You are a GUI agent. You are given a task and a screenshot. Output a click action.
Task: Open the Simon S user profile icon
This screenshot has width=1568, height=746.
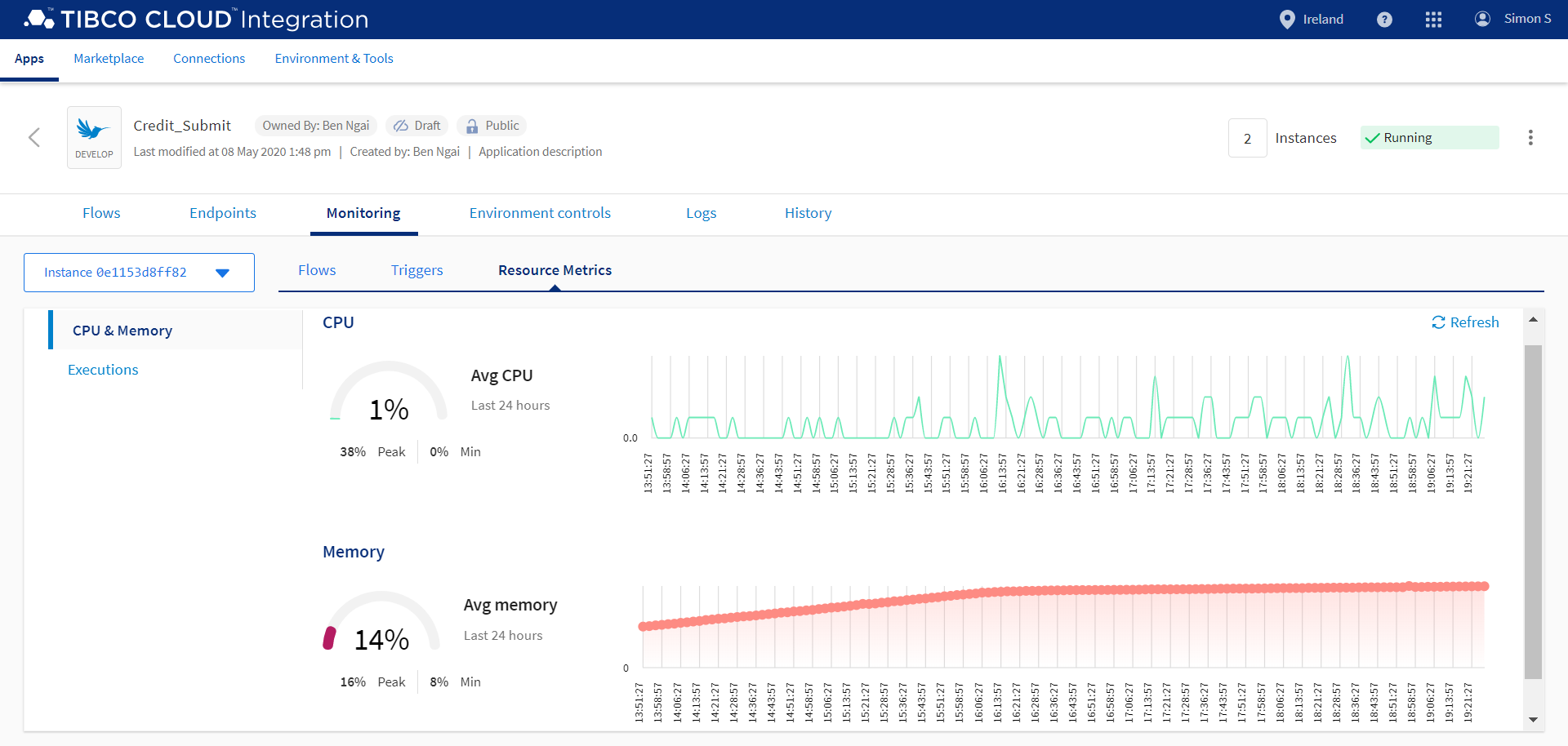click(1482, 19)
